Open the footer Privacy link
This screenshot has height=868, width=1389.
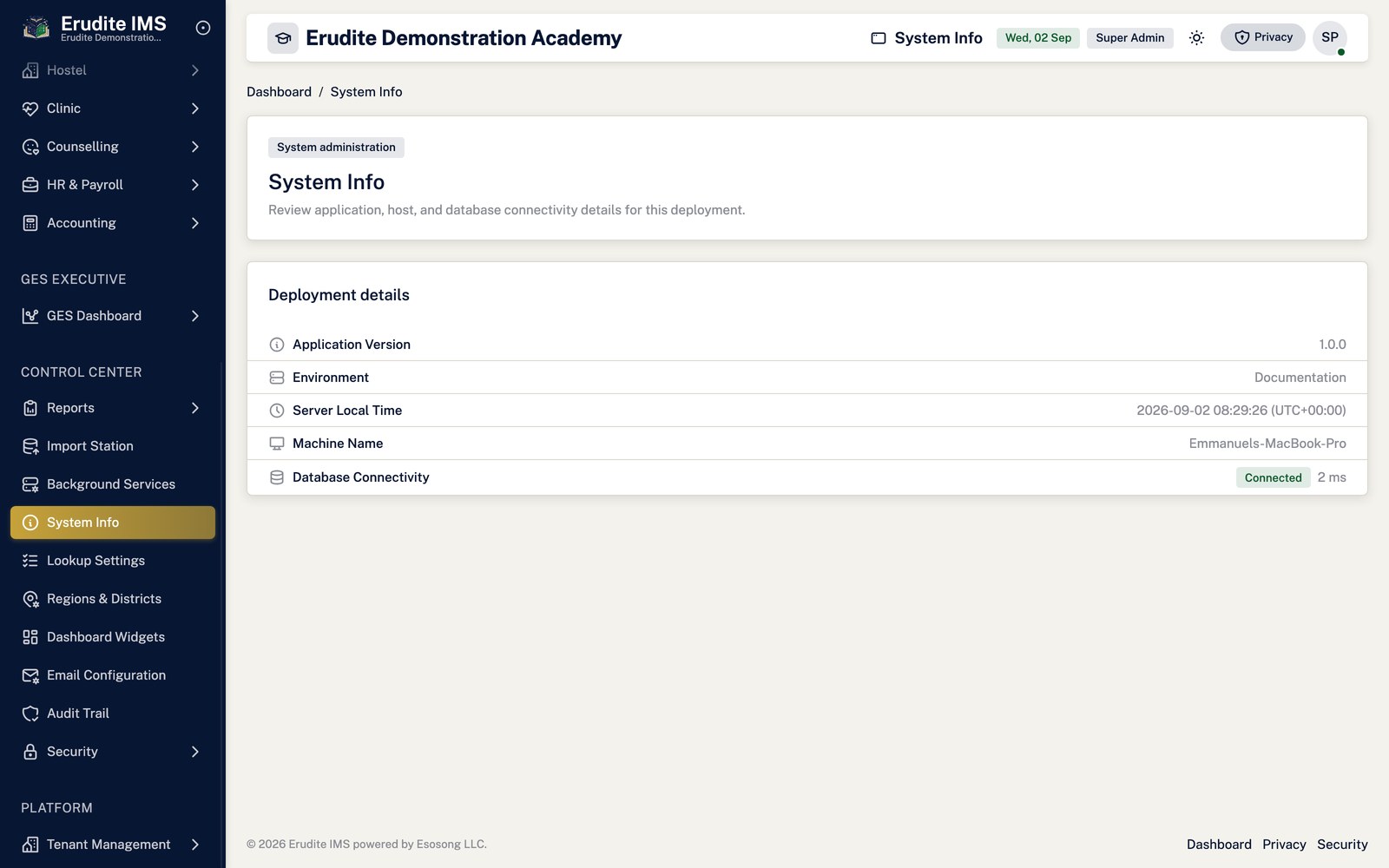(x=1284, y=845)
